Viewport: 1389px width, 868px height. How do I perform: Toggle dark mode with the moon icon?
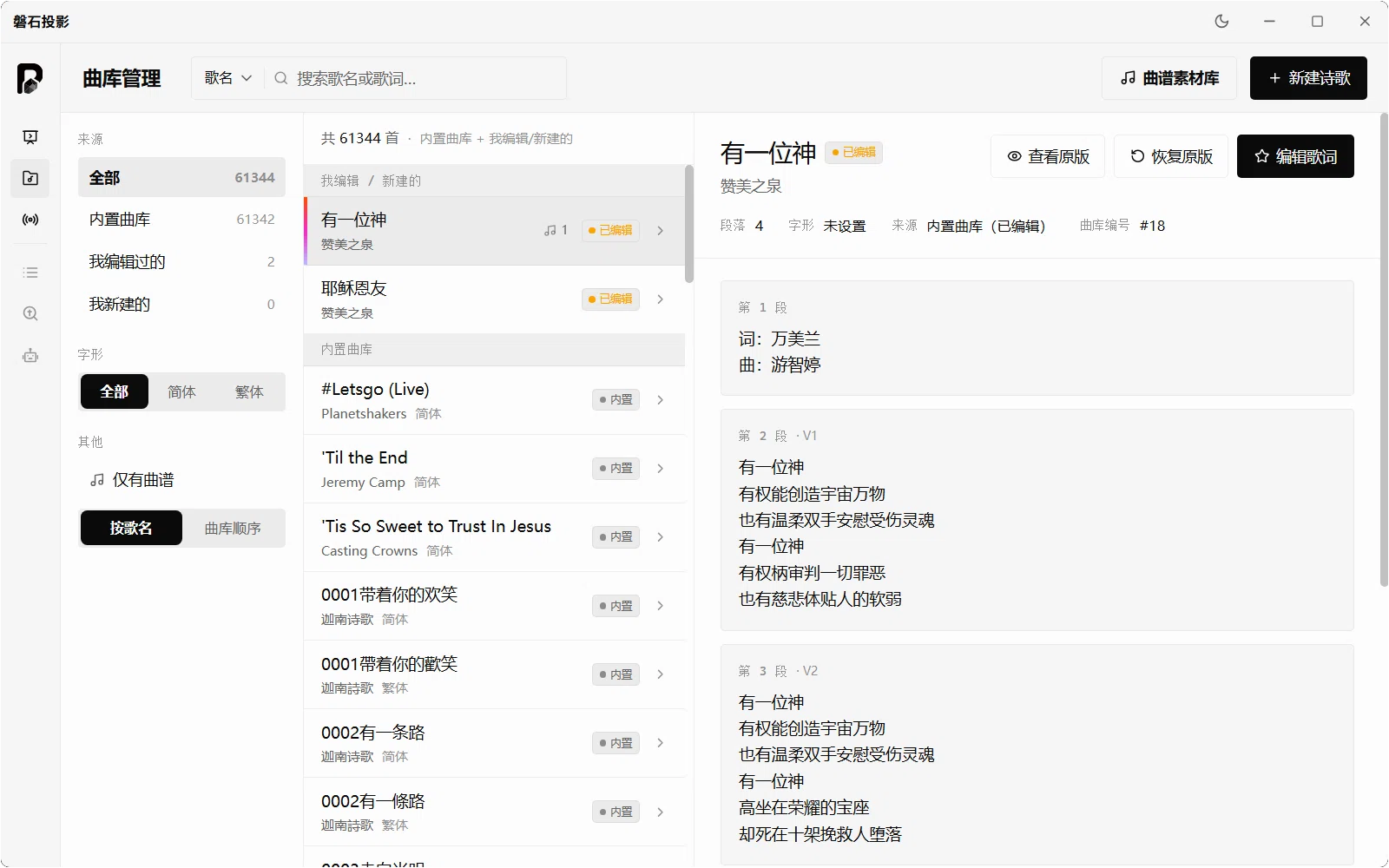pyautogui.click(x=1221, y=21)
